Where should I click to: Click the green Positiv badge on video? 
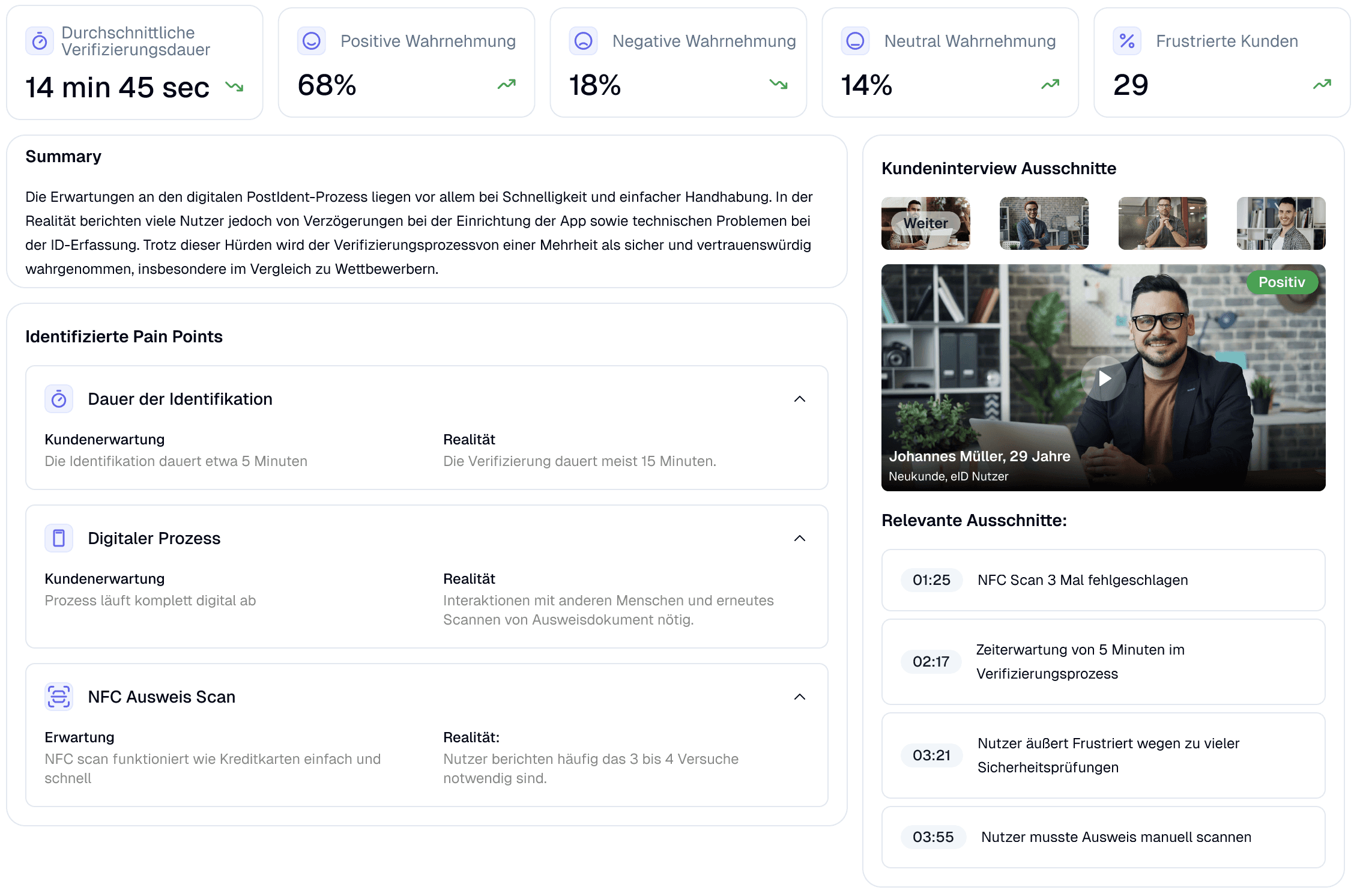click(1281, 282)
